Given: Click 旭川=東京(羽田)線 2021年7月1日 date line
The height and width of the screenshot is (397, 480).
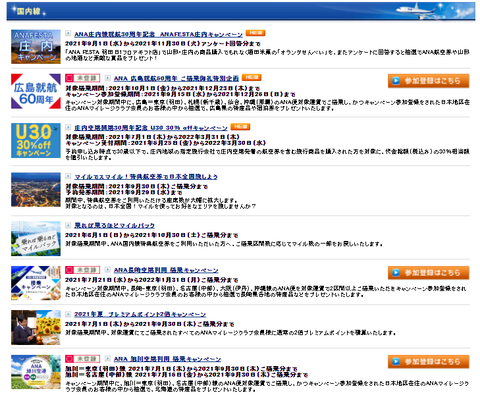Looking at the screenshot, I should (x=181, y=369).
